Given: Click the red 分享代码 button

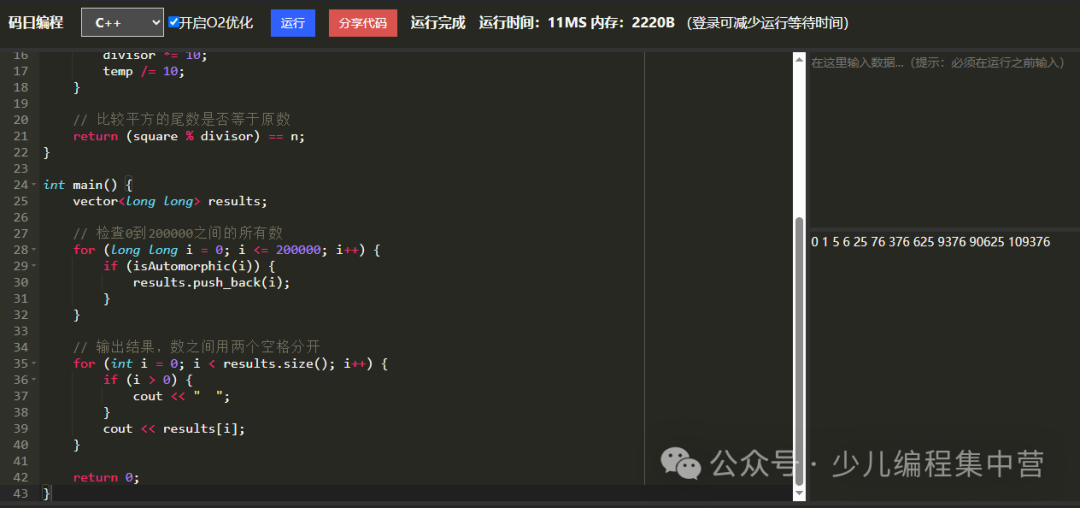Looking at the screenshot, I should click(363, 23).
